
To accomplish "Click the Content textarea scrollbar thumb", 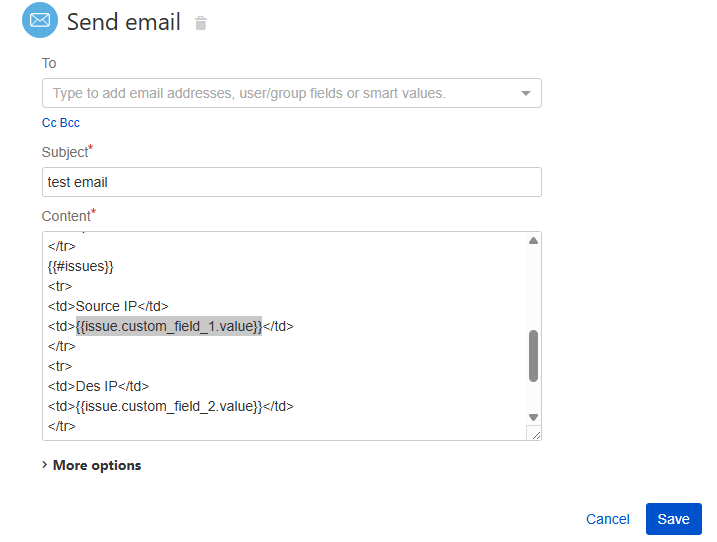I will [533, 356].
